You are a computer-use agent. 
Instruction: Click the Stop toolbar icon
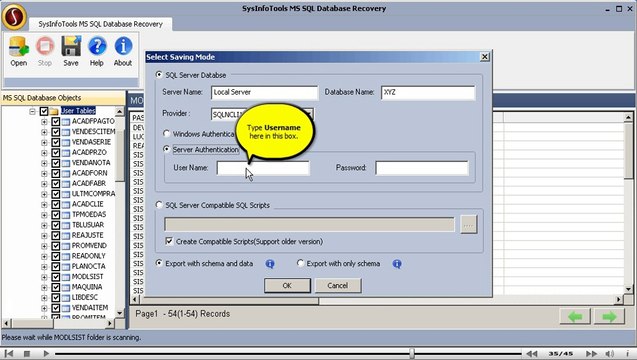(45, 47)
